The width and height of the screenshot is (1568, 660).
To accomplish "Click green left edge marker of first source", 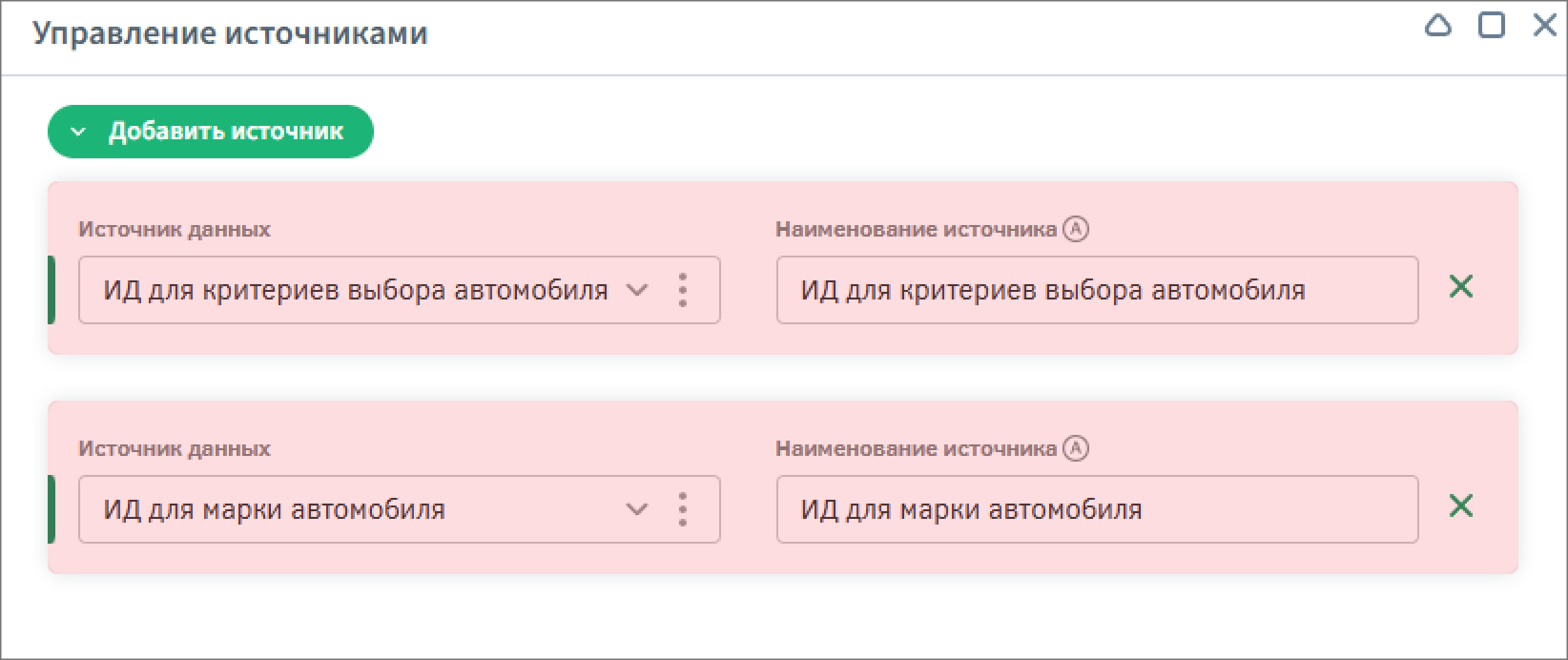I will point(52,290).
